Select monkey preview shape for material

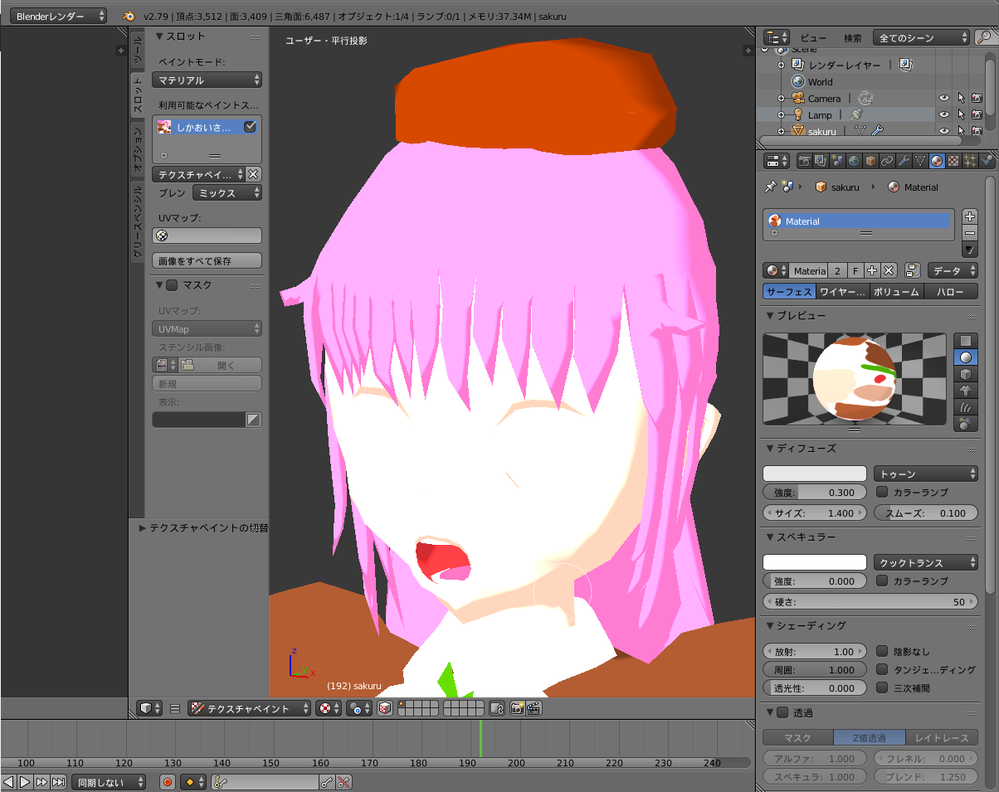[x=966, y=390]
